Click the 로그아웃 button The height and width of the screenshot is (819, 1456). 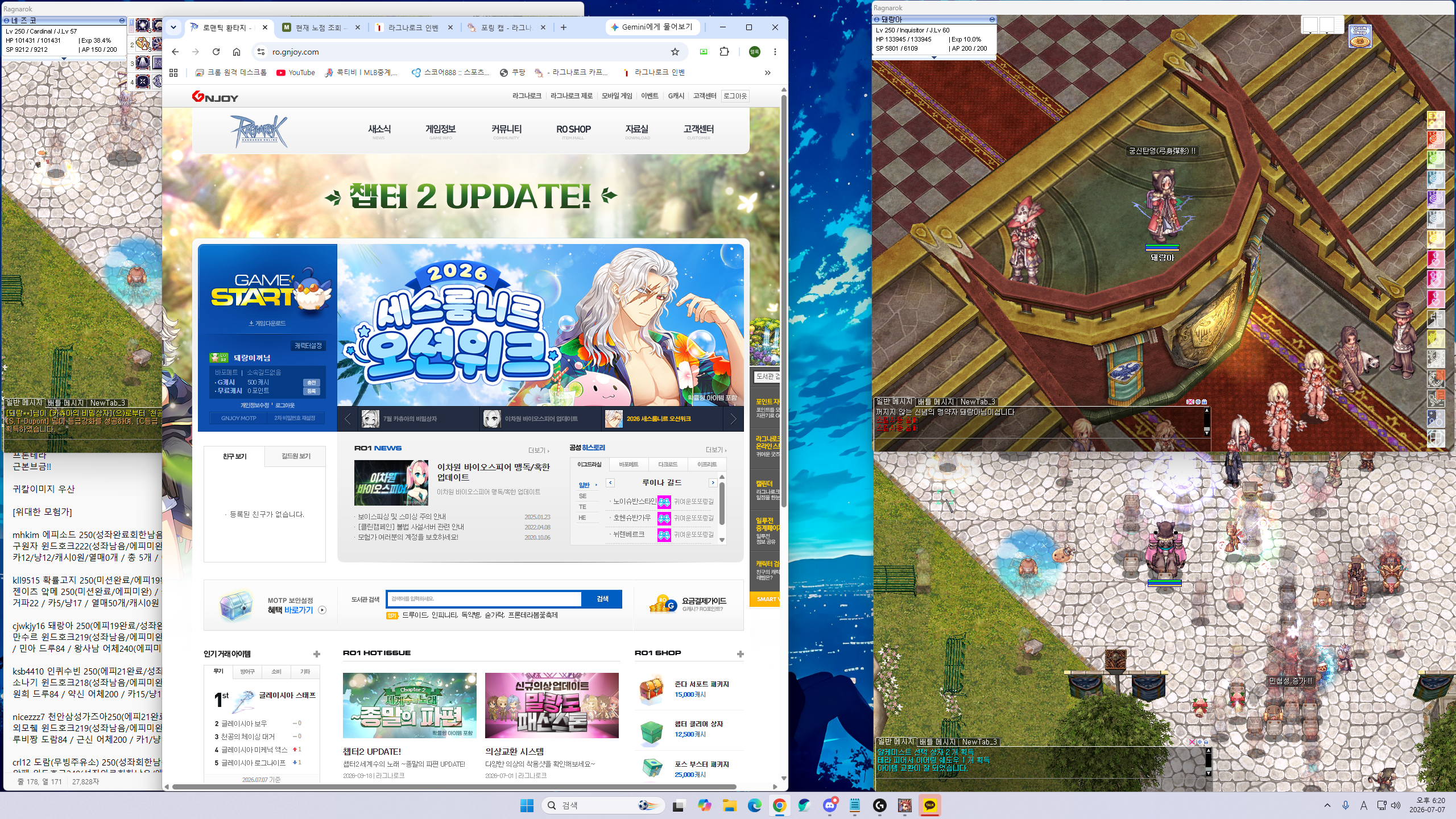pyautogui.click(x=735, y=96)
